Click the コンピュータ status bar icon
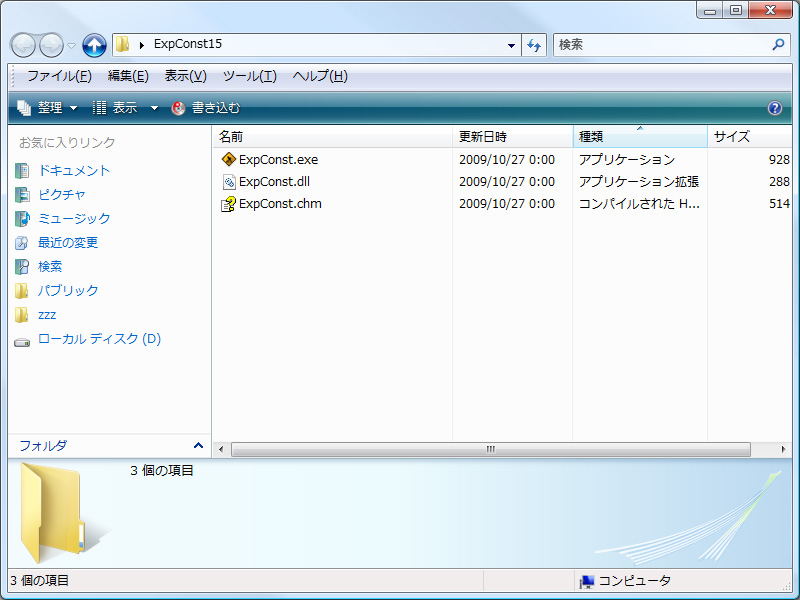Viewport: 800px width, 600px height. 587,581
